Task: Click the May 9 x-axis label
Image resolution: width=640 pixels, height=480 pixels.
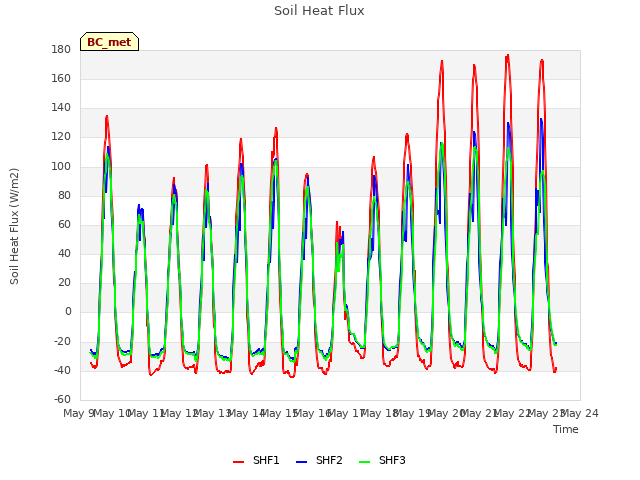Action: click(x=79, y=414)
